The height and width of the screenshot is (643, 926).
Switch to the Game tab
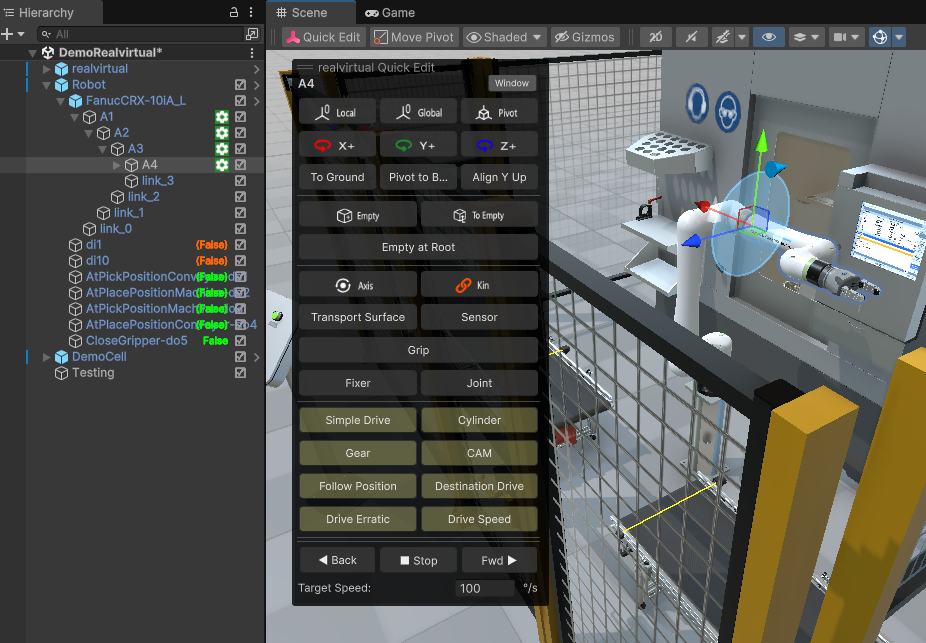tap(390, 12)
